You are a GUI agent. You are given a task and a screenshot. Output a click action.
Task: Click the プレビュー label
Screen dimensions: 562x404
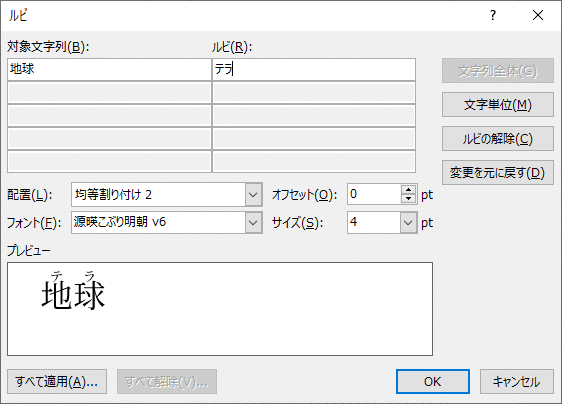pos(29,251)
